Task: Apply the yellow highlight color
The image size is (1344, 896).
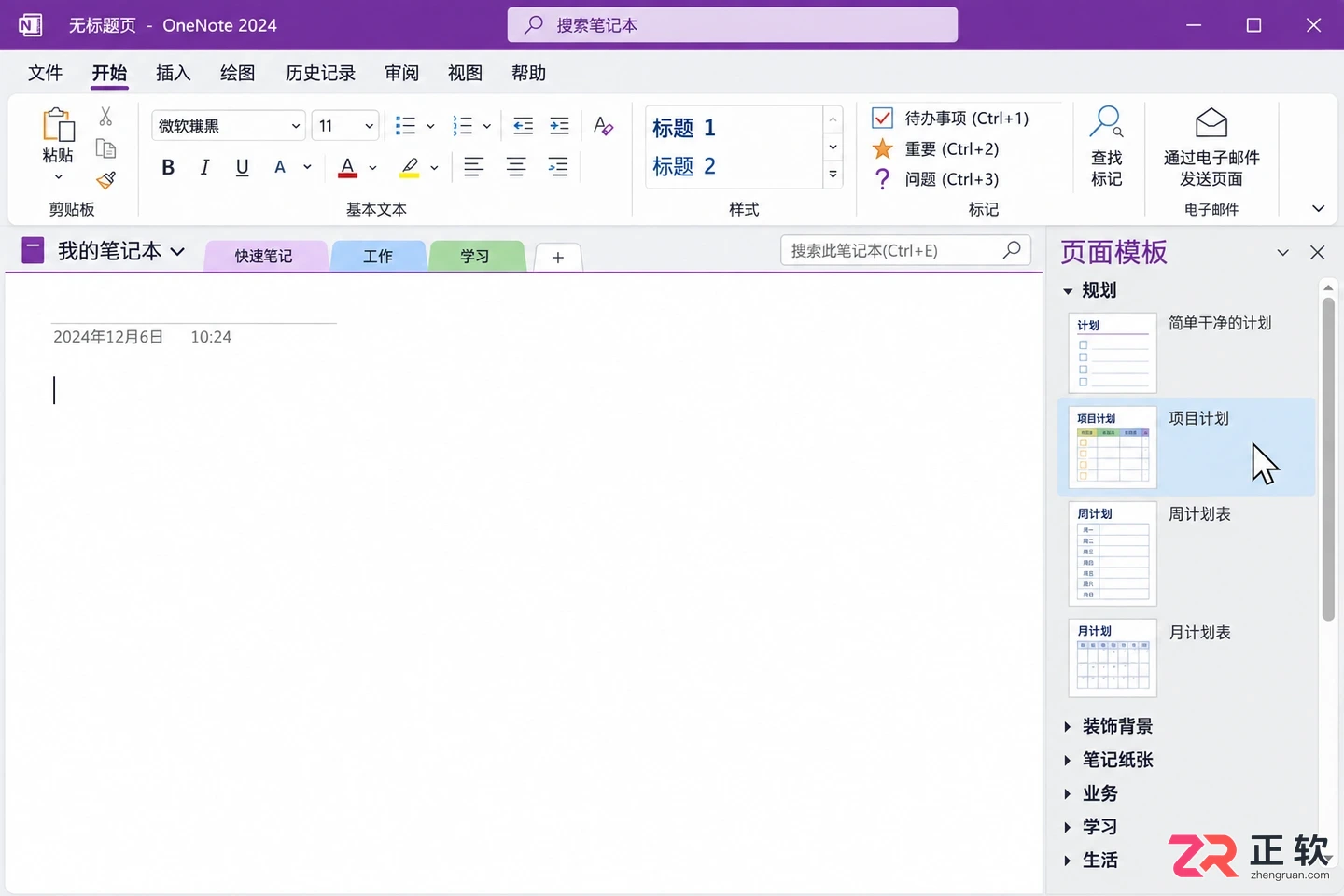Action: click(x=409, y=167)
